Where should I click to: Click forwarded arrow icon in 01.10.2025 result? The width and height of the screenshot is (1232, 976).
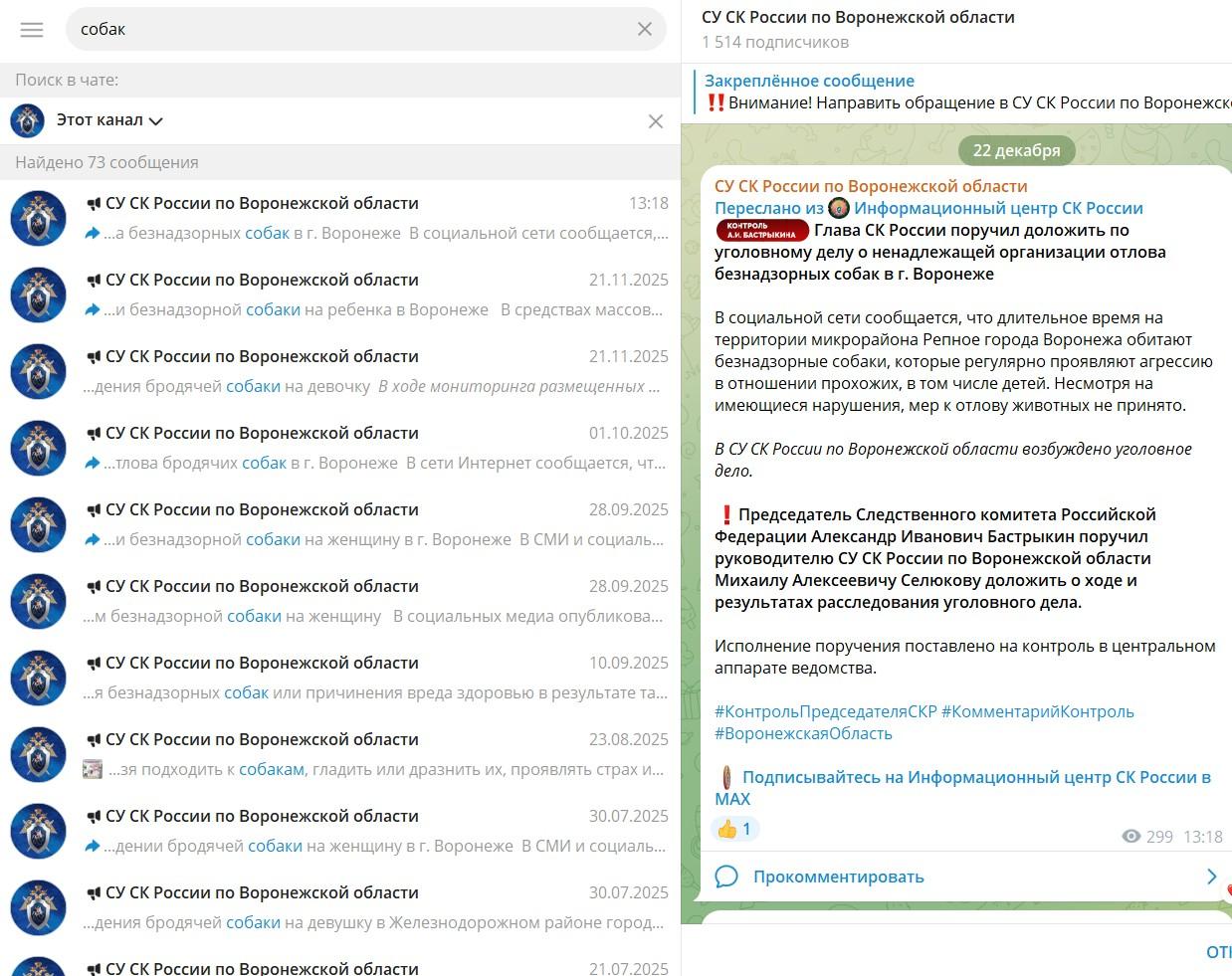92,463
